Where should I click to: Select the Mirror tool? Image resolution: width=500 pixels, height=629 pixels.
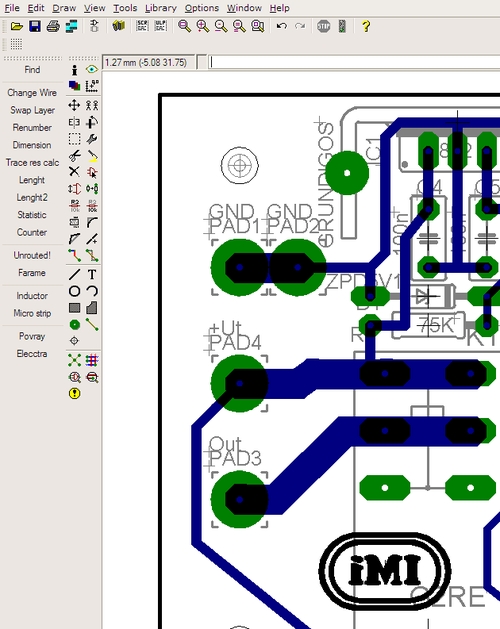pyautogui.click(x=74, y=122)
